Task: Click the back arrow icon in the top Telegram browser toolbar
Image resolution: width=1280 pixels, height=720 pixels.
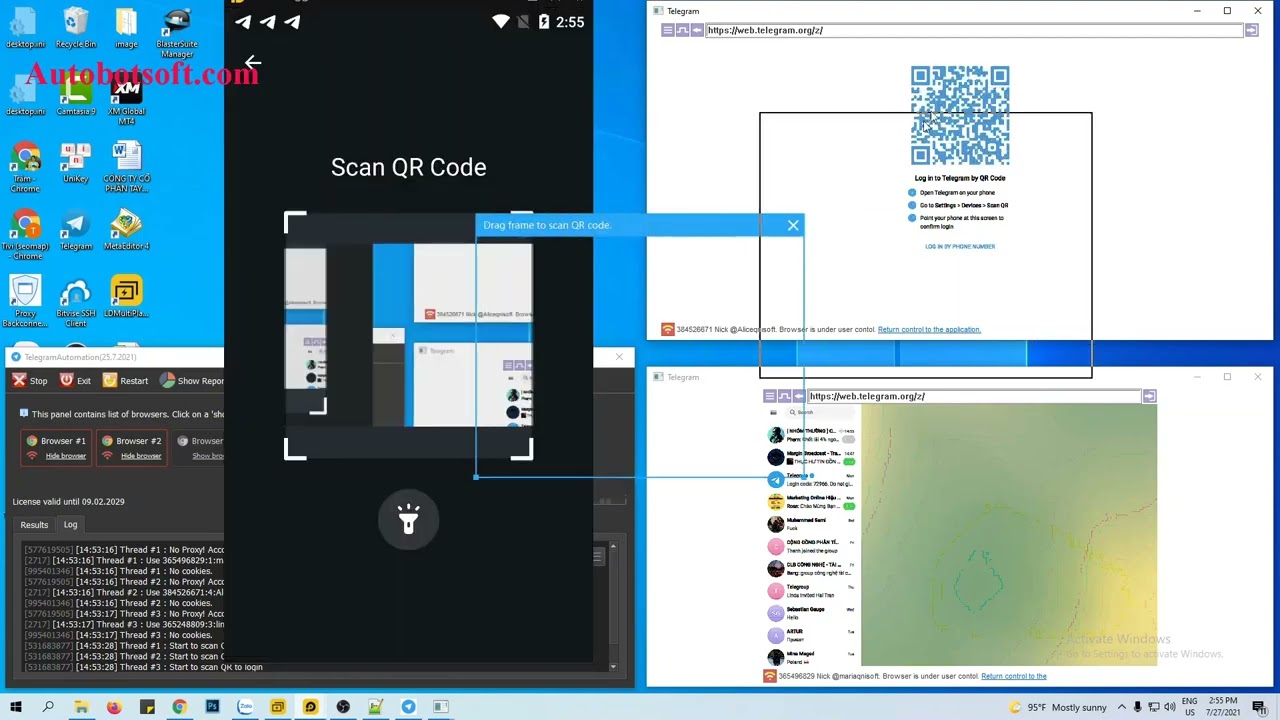Action: point(697,30)
